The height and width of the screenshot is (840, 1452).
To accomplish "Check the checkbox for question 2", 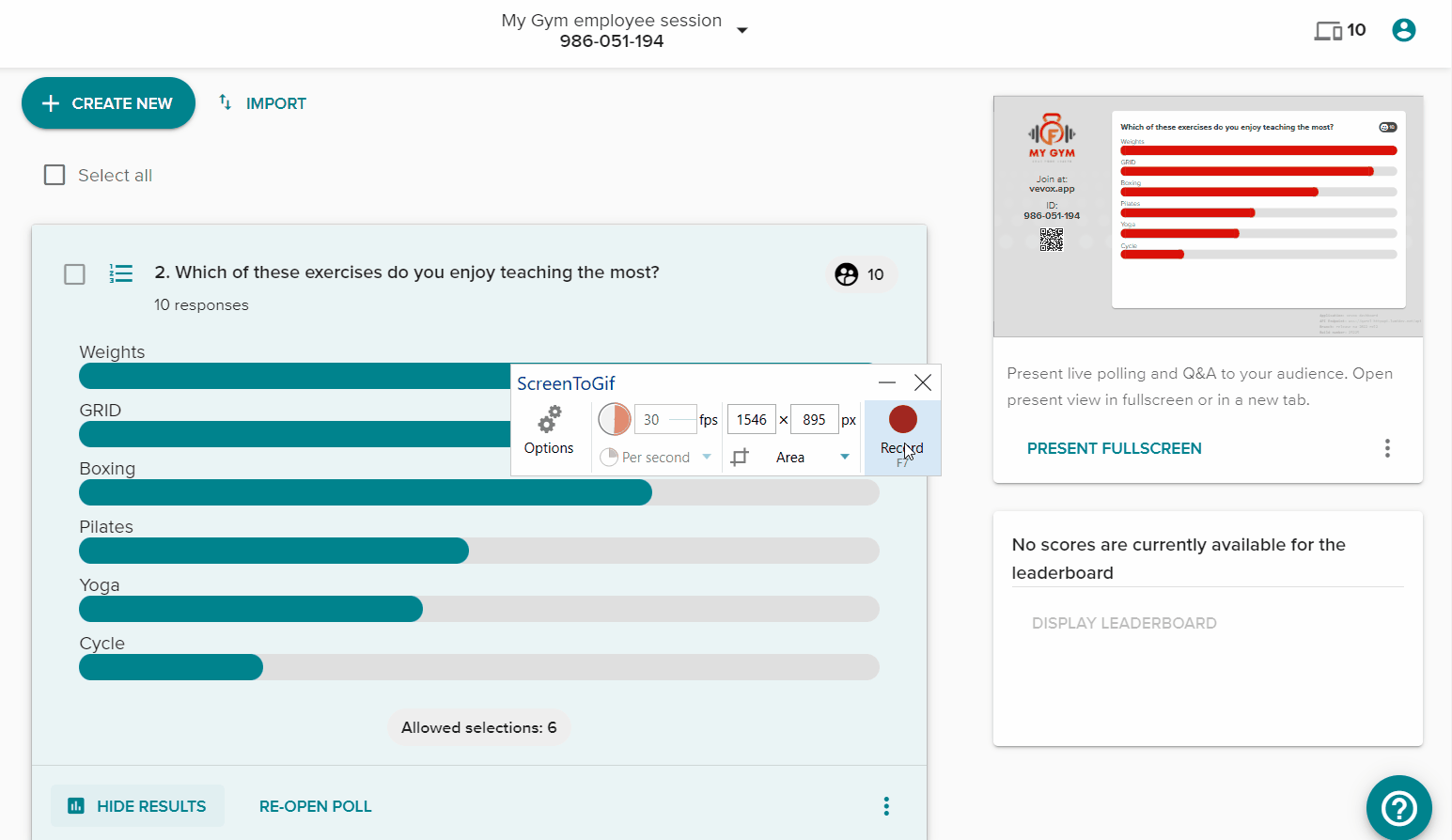I will coord(74,273).
